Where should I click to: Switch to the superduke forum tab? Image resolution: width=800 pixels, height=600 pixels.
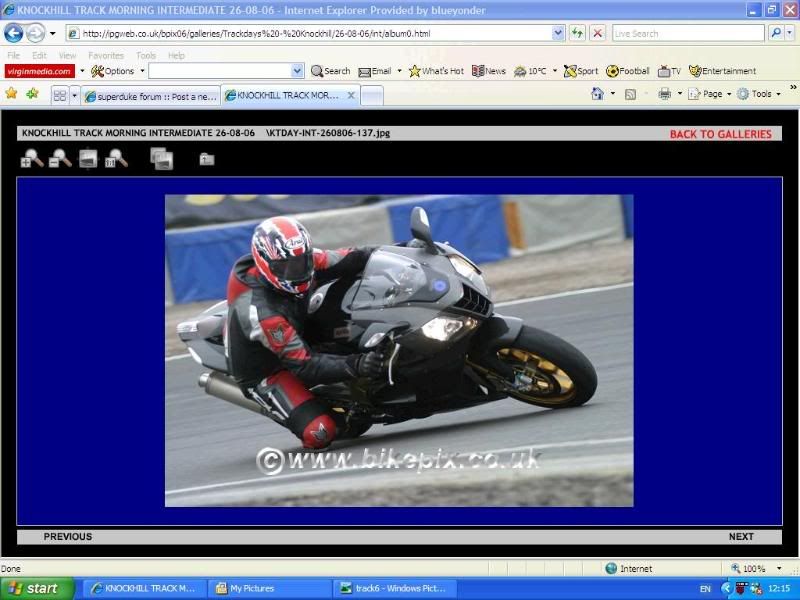click(x=148, y=96)
